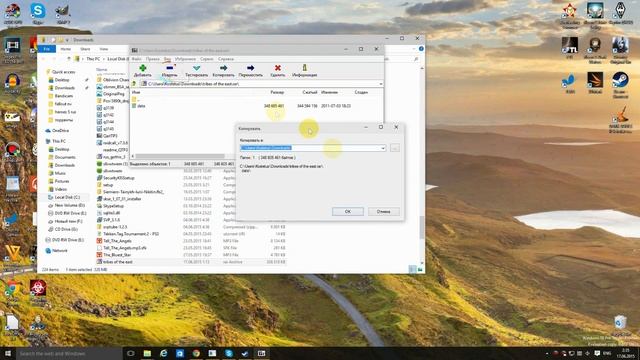The image size is (640, 360).
Task: Open the View tab in Explorer ribbon
Action: [104, 49]
